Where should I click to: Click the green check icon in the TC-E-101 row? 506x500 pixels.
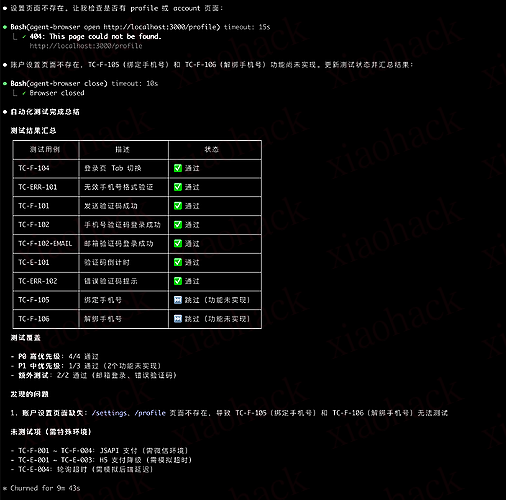tap(178, 262)
